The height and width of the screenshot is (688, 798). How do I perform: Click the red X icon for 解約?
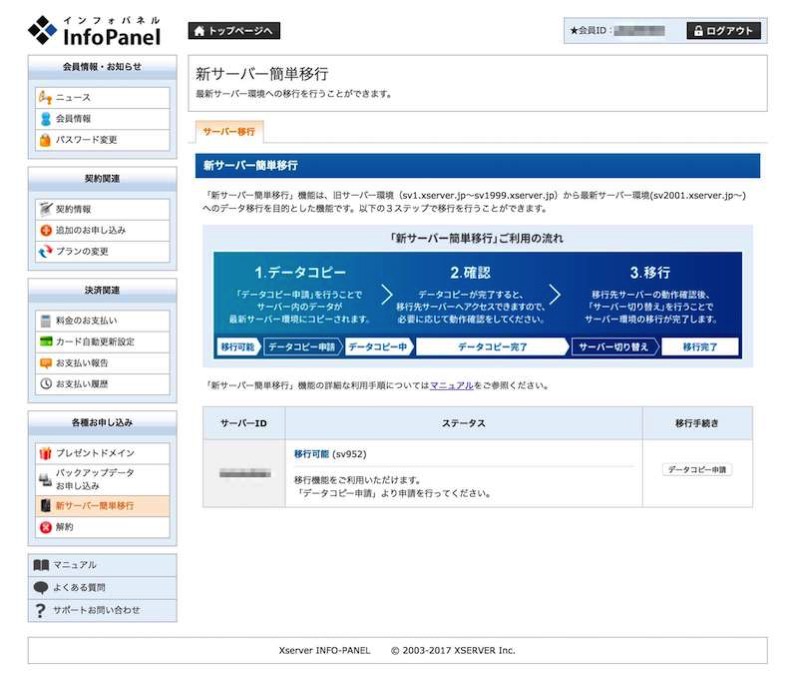tap(46, 527)
